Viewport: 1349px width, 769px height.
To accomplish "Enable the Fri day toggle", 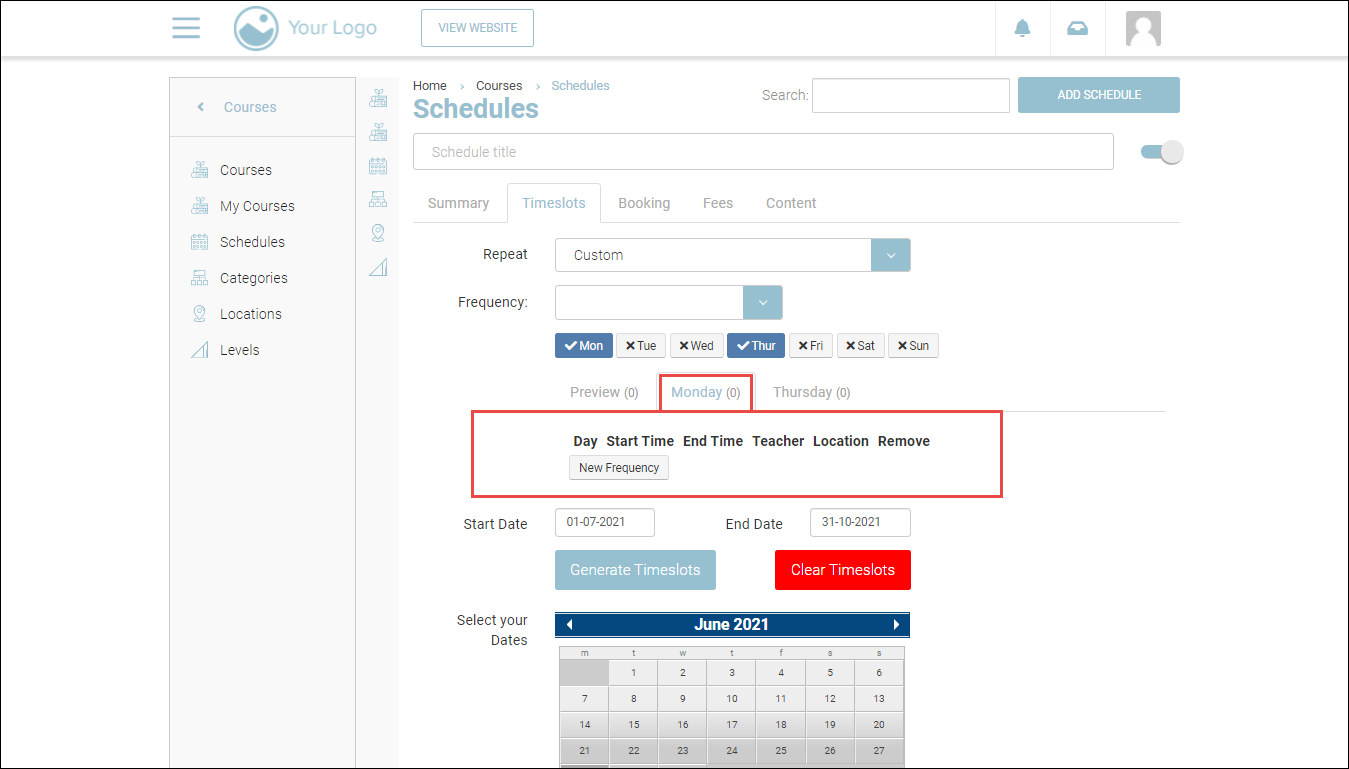I will (811, 346).
